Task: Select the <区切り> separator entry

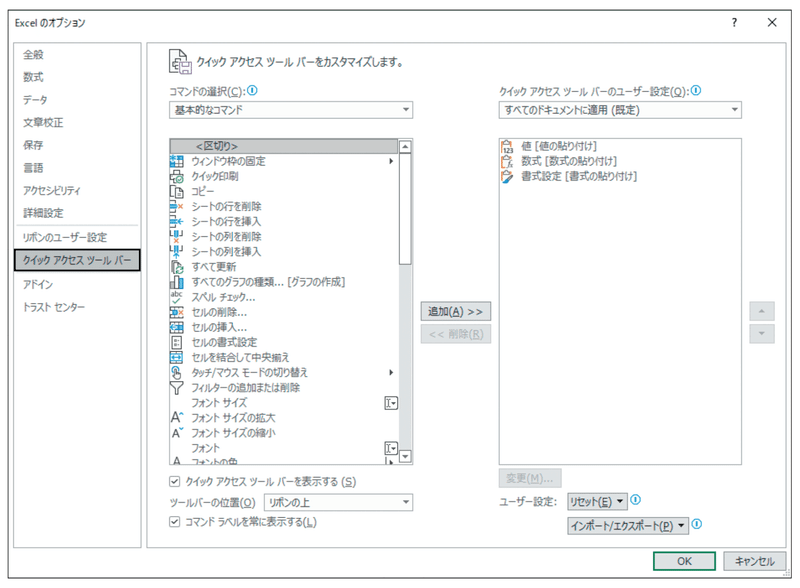Action: (x=284, y=146)
